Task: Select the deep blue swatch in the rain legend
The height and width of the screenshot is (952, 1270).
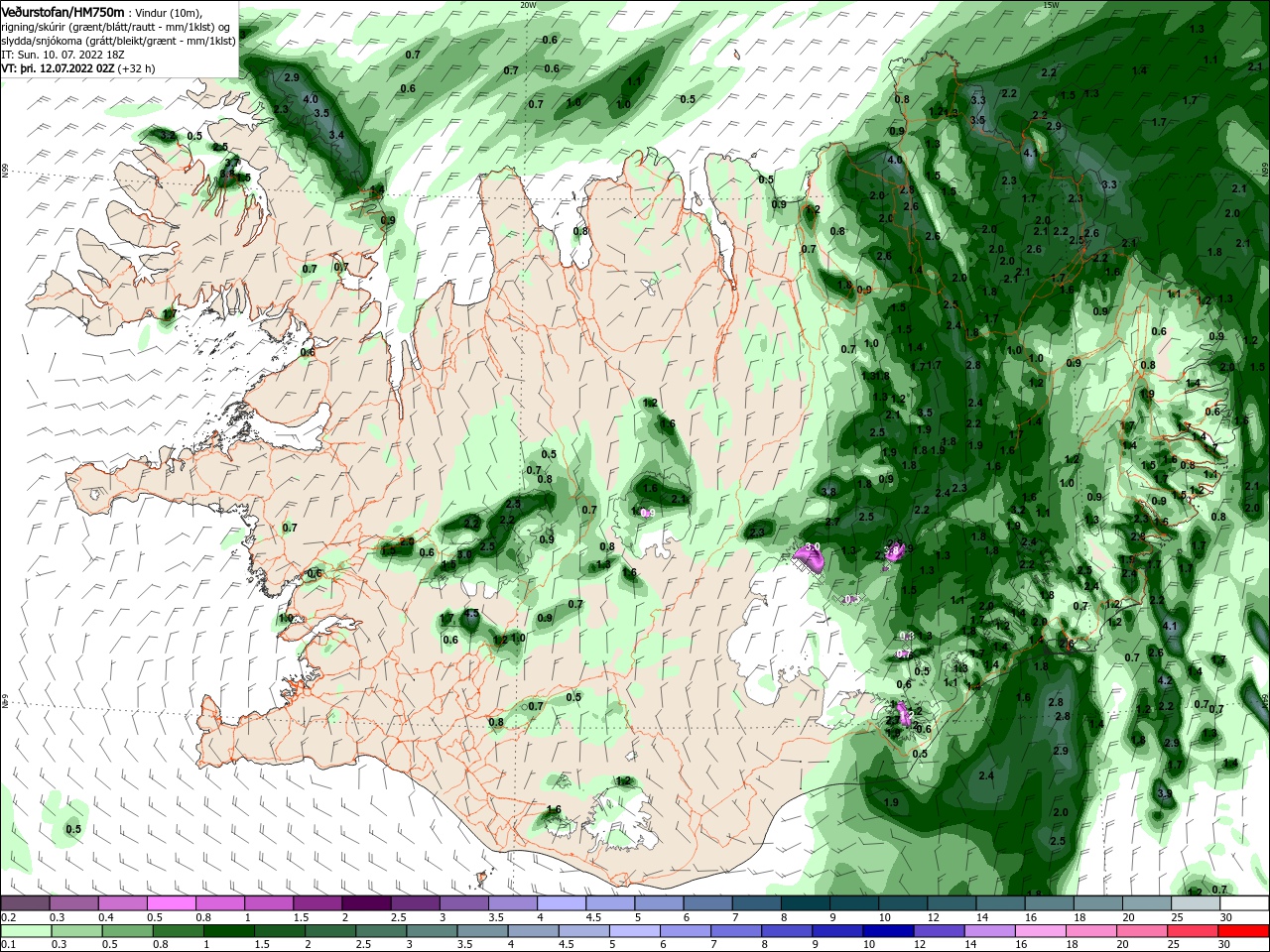Action: click(x=886, y=931)
